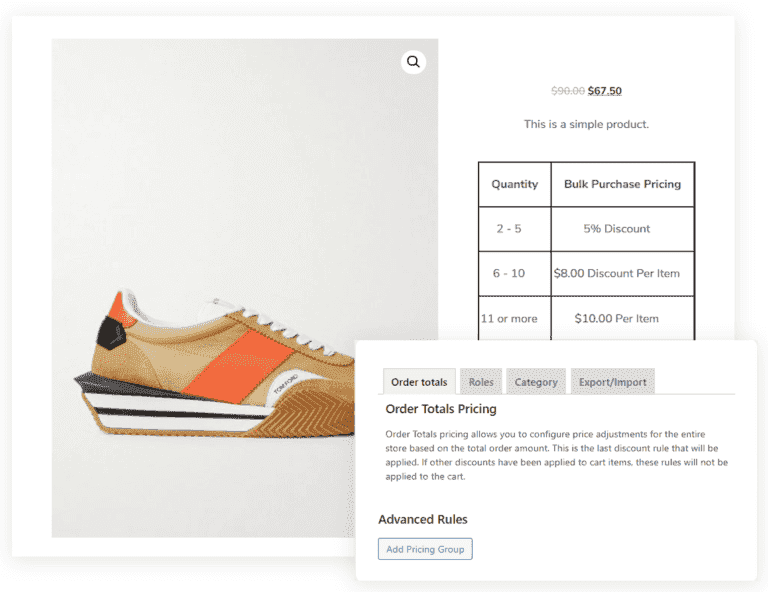The width and height of the screenshot is (768, 592).
Task: Click the Order Totals Pricing heading
Action: point(441,409)
